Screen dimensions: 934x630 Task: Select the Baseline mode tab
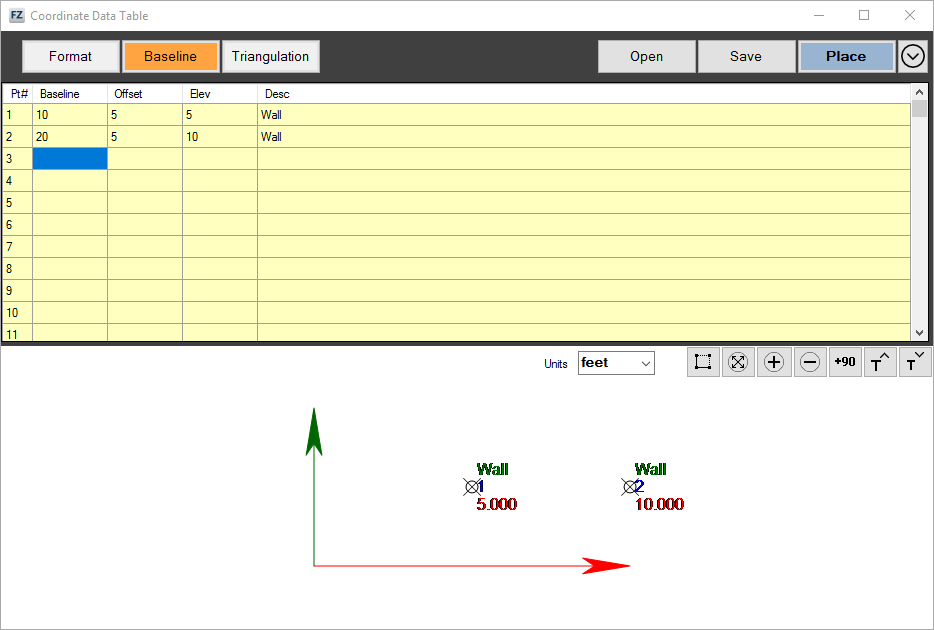click(170, 56)
